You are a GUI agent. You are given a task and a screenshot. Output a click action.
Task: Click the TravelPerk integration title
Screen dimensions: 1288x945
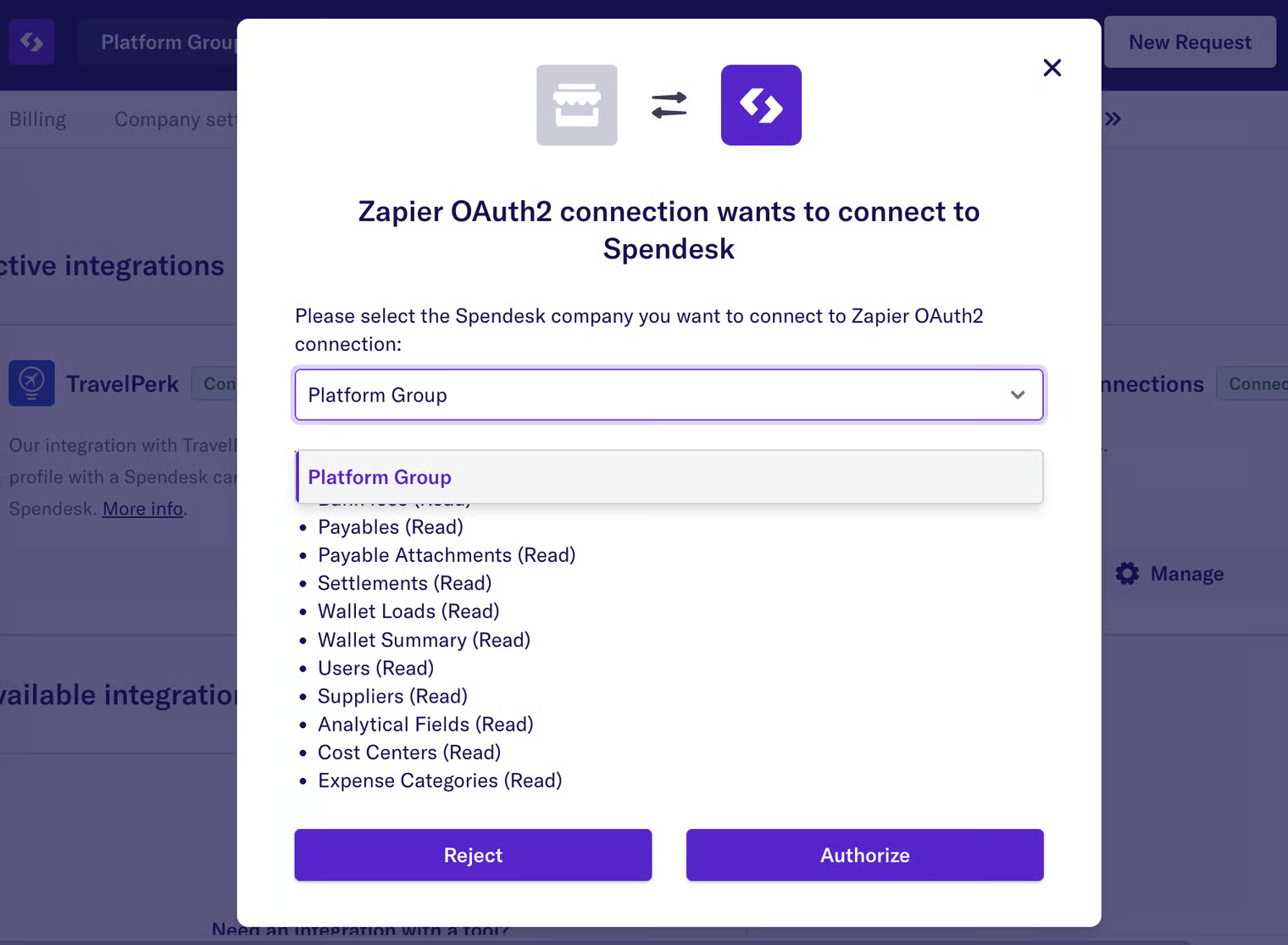point(123,384)
